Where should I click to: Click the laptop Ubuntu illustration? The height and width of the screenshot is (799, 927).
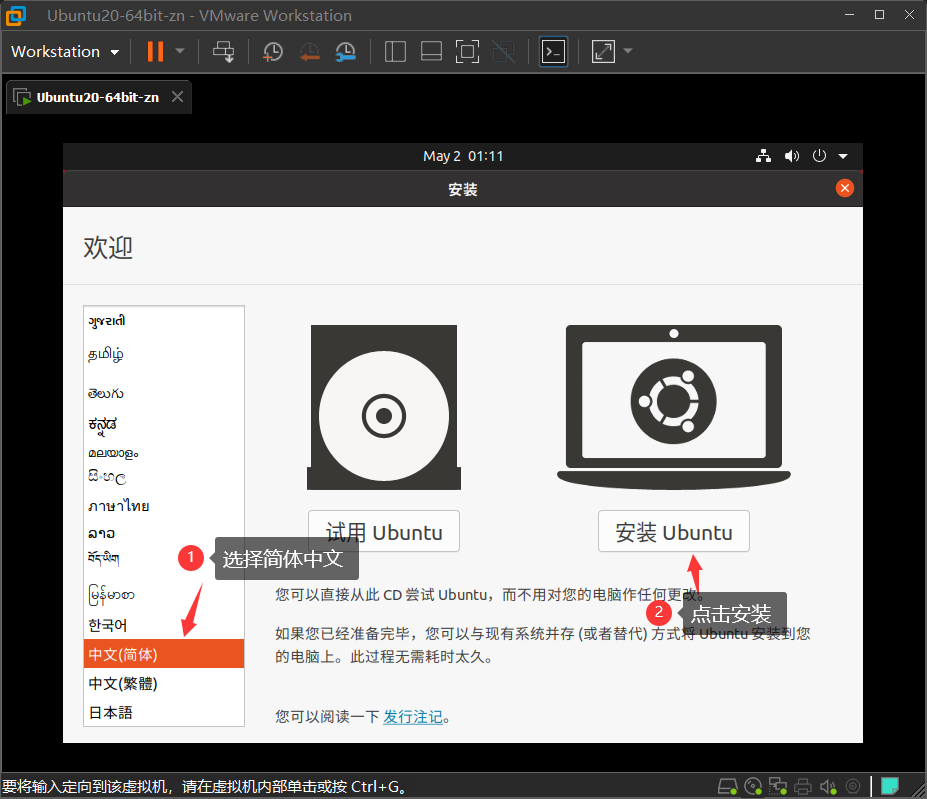click(673, 407)
